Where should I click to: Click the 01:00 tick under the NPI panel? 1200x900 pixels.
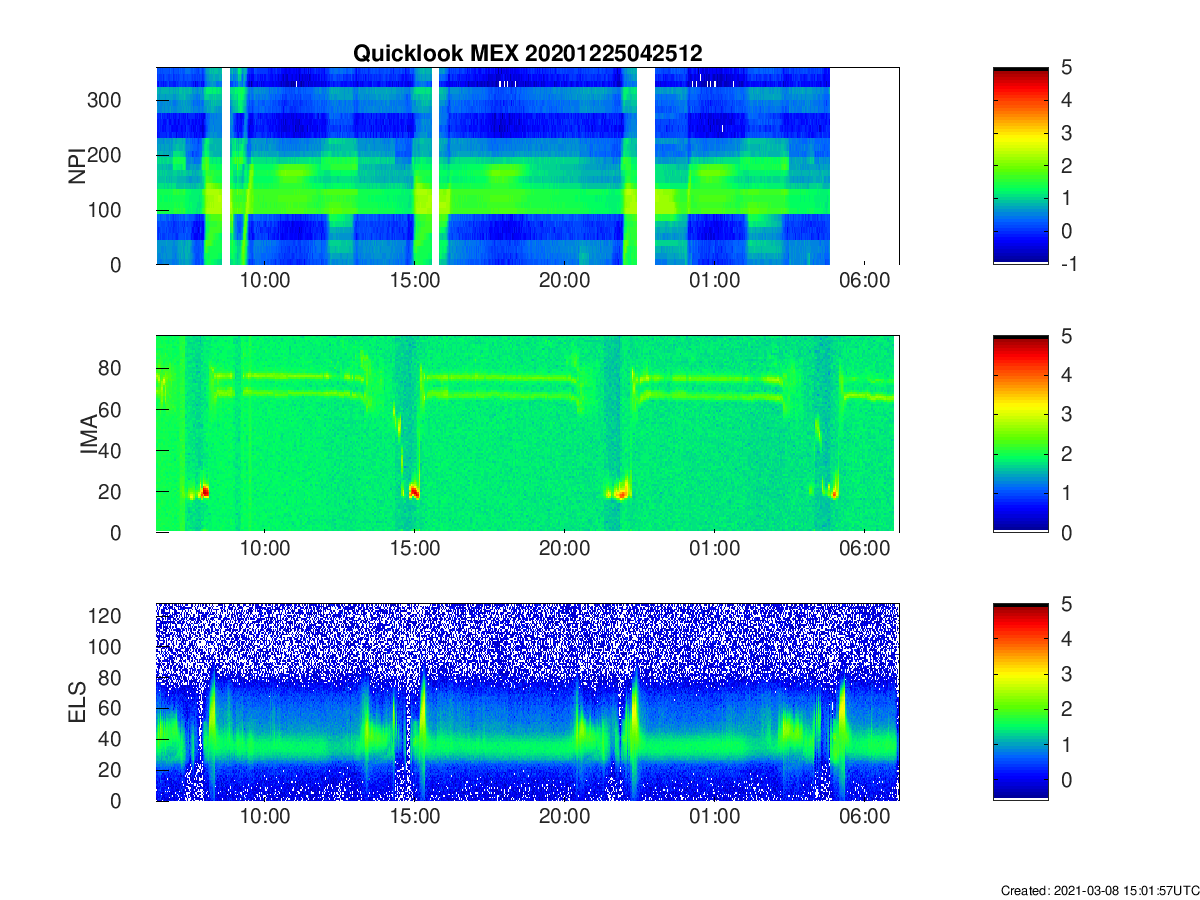(715, 281)
